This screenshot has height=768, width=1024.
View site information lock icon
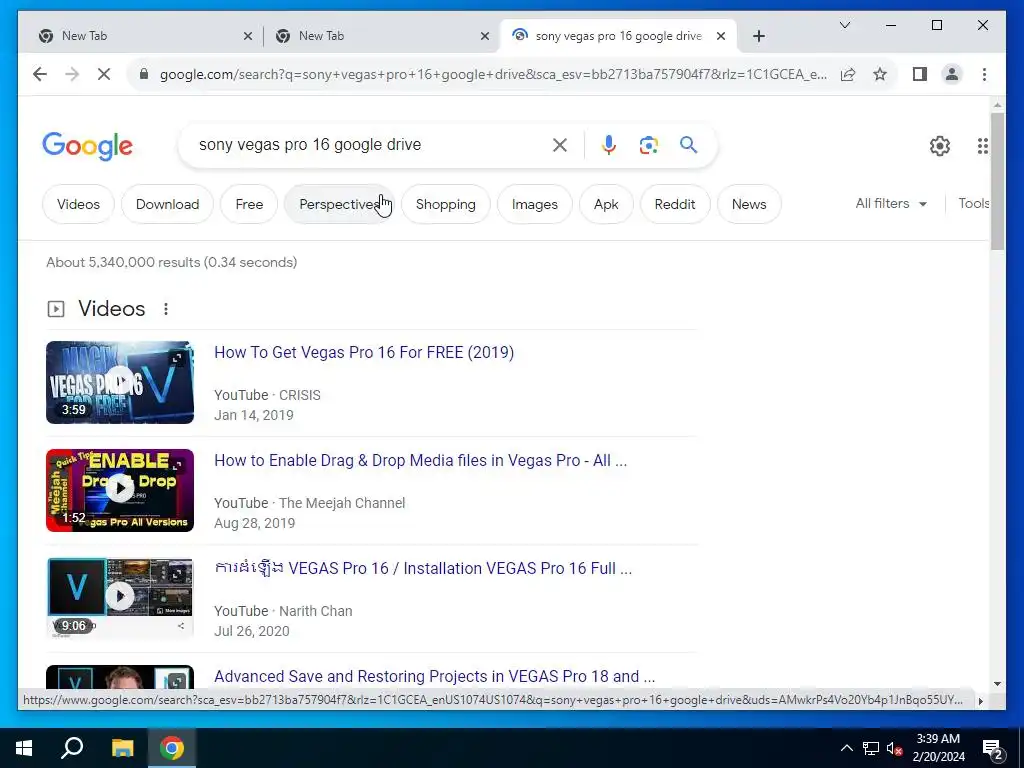[144, 74]
